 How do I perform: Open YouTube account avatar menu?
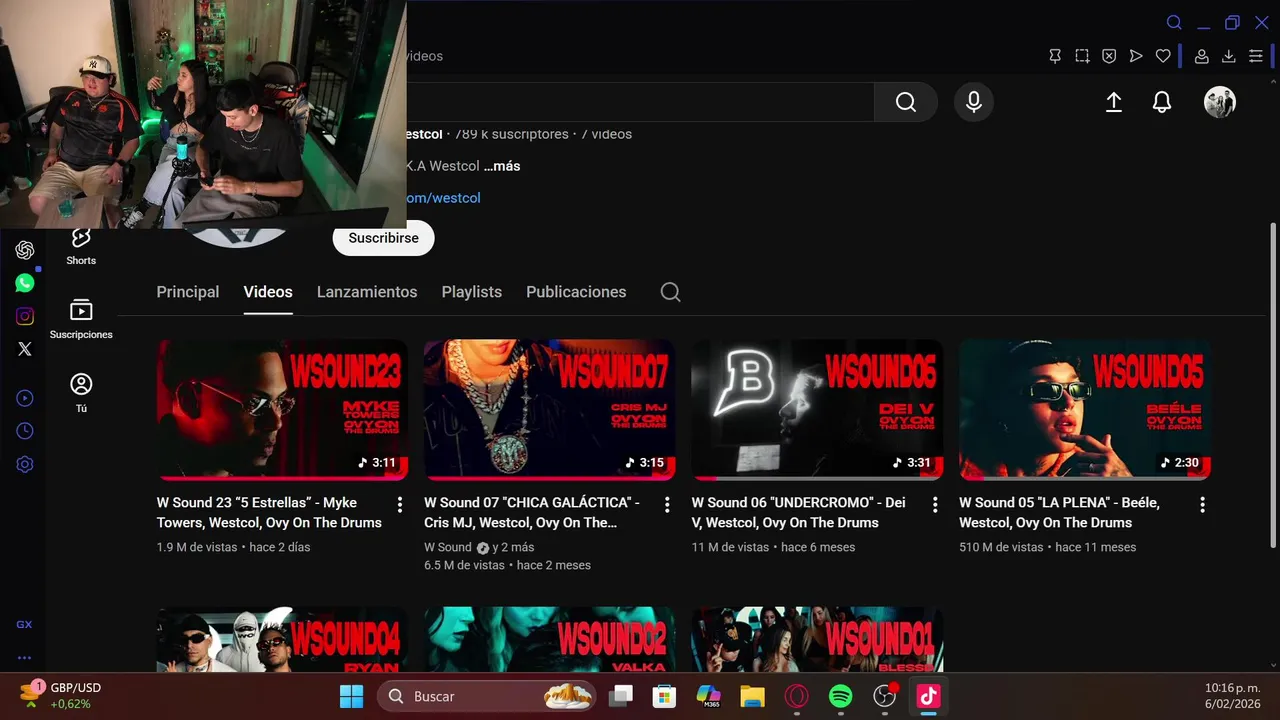tap(1220, 102)
